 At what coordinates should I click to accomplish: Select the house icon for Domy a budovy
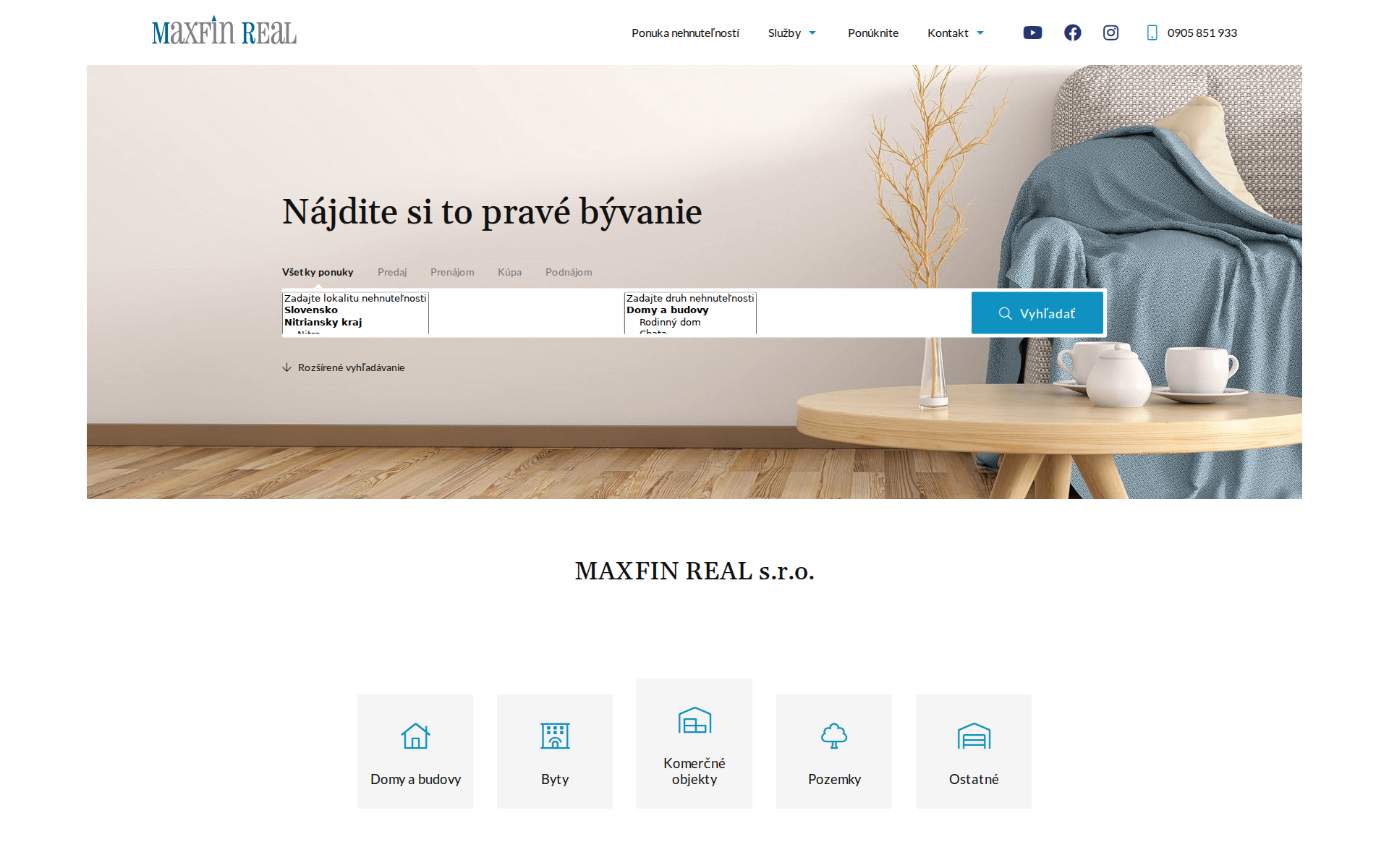click(415, 736)
